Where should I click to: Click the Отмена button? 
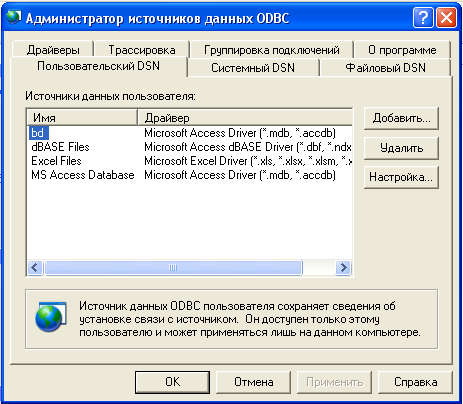[x=254, y=382]
